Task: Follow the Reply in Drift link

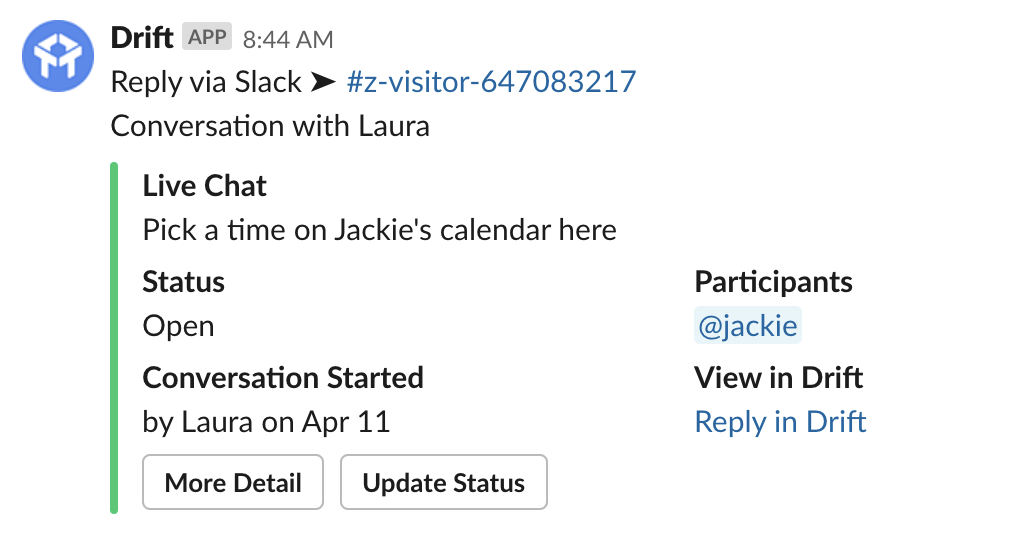Action: (780, 422)
